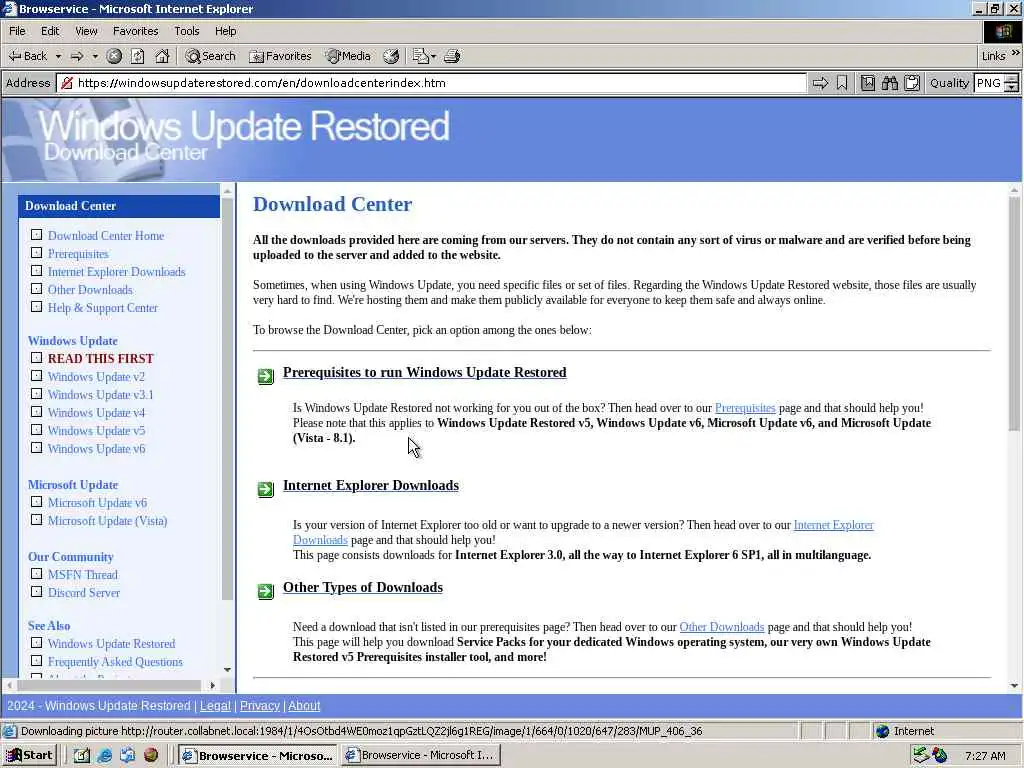This screenshot has height=768, width=1024.
Task: Go back with the Back arrow button
Action: tap(27, 56)
